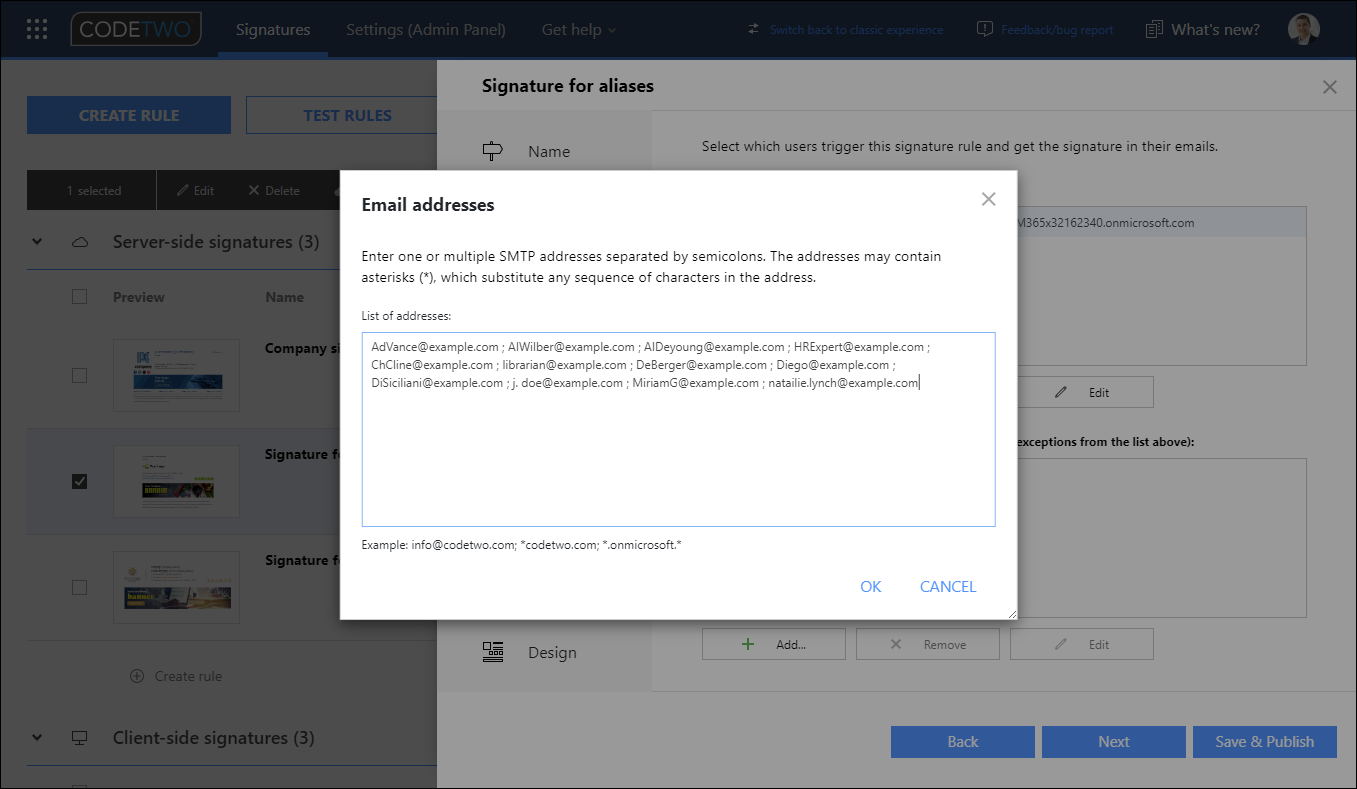The height and width of the screenshot is (789, 1357).
Task: Click the monitor icon beside Client-side signatures
Action: 80,738
